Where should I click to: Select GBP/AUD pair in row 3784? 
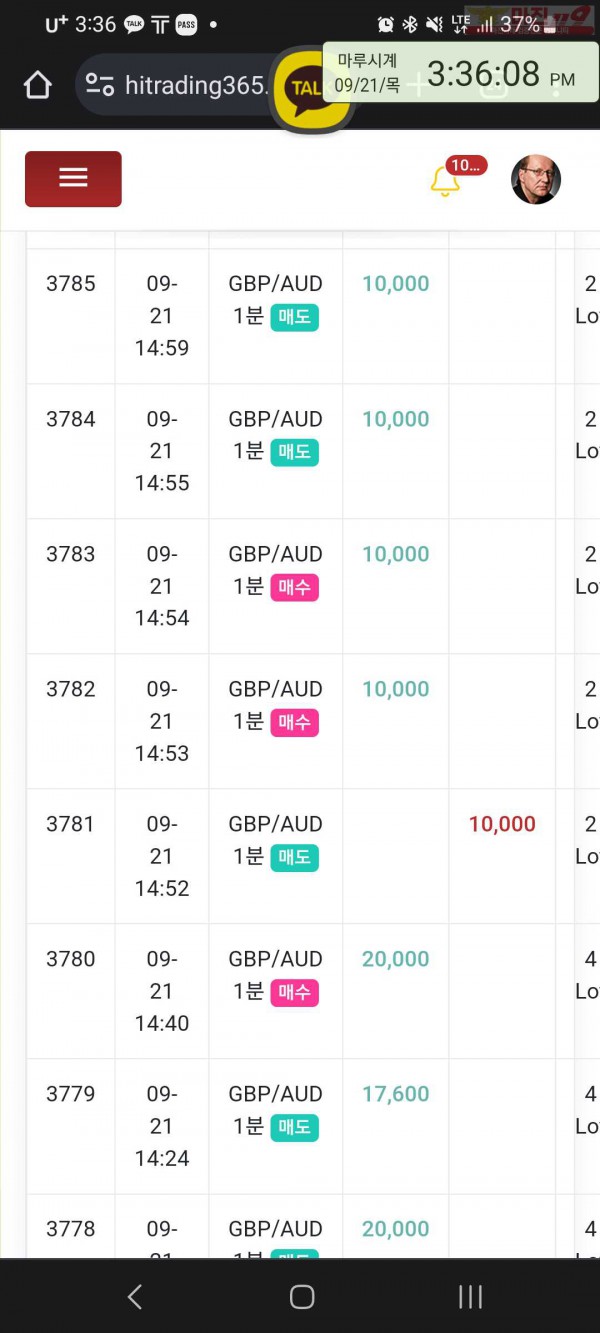pyautogui.click(x=275, y=419)
